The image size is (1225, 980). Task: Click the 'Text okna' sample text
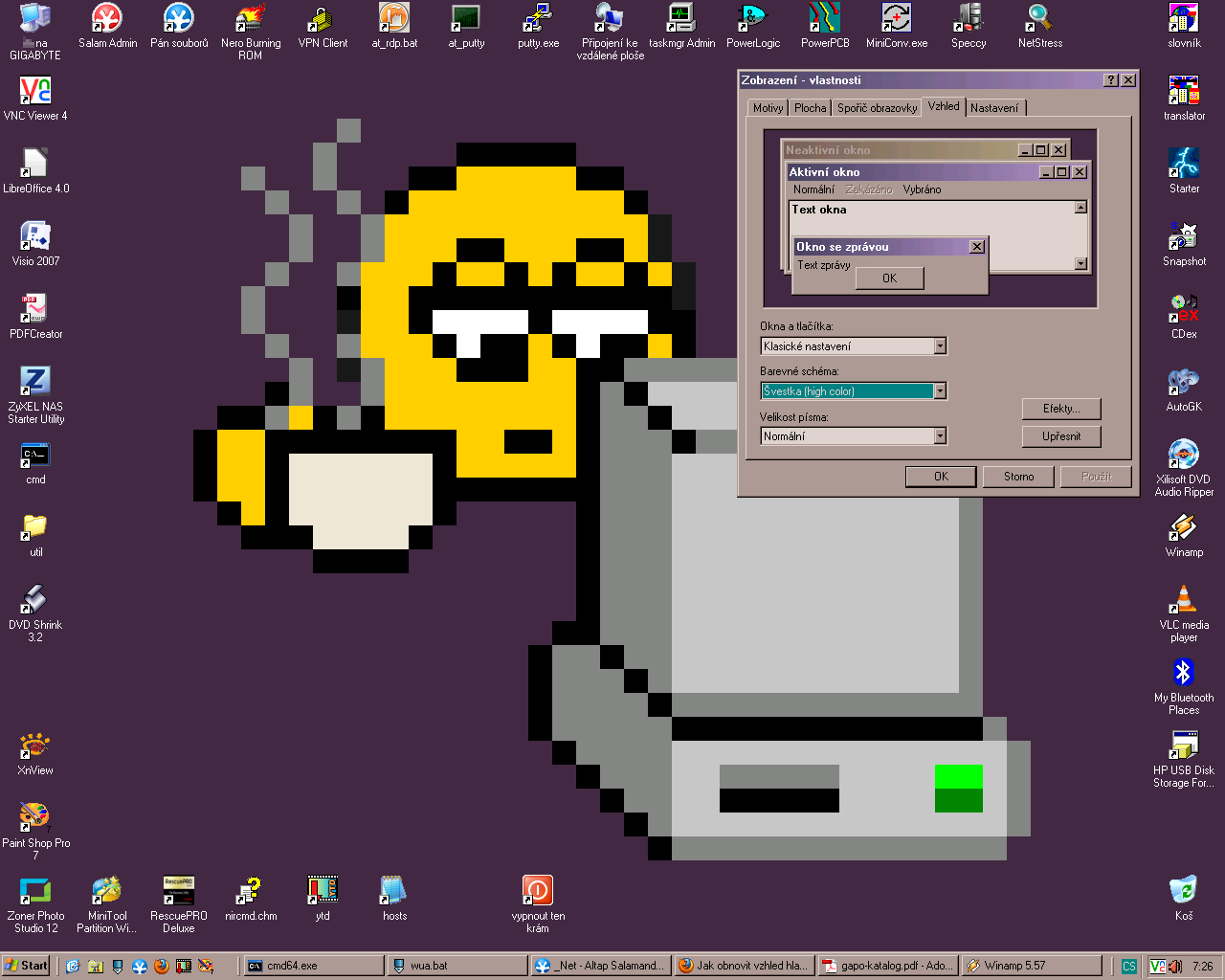coord(819,210)
